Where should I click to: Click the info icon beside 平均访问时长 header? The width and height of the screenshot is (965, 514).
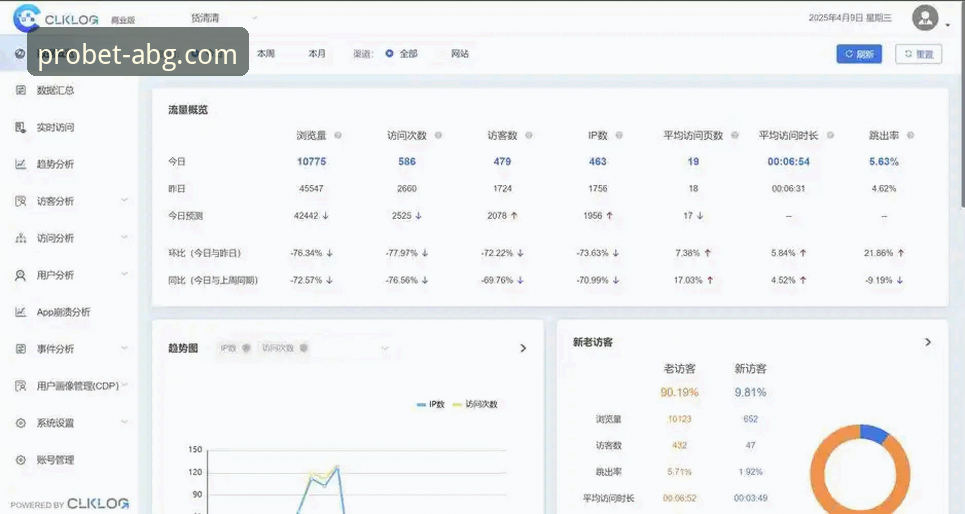point(830,135)
